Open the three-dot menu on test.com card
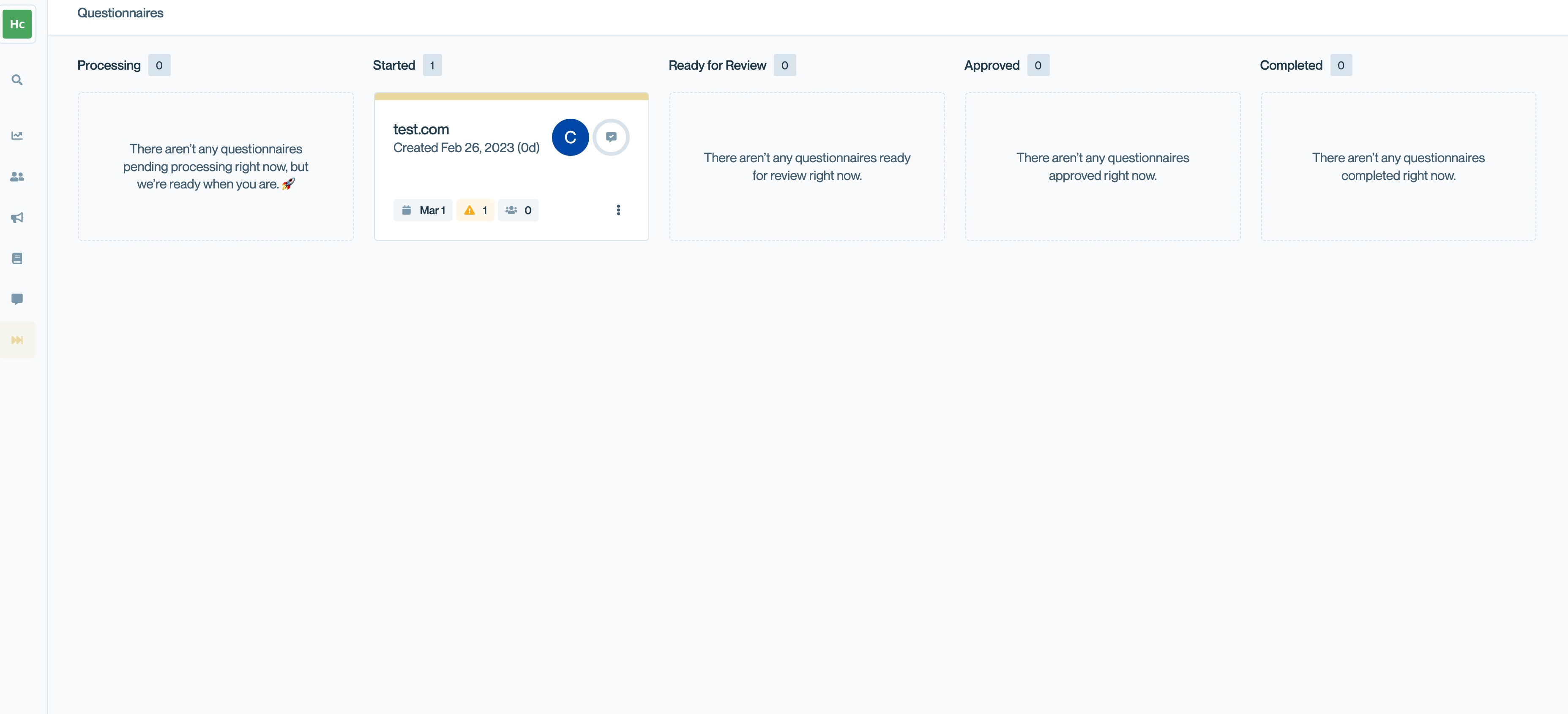Viewport: 1568px width, 714px height. 618,210
